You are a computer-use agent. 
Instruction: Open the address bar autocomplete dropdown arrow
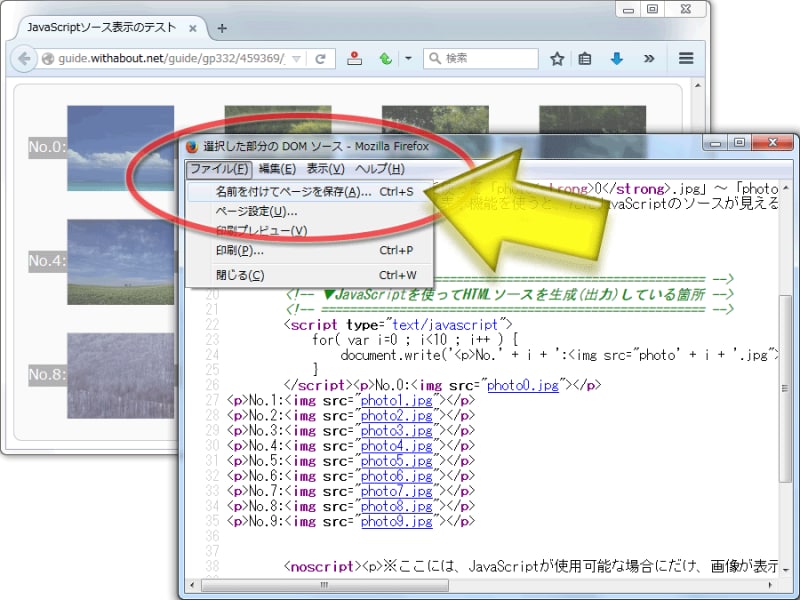point(296,58)
